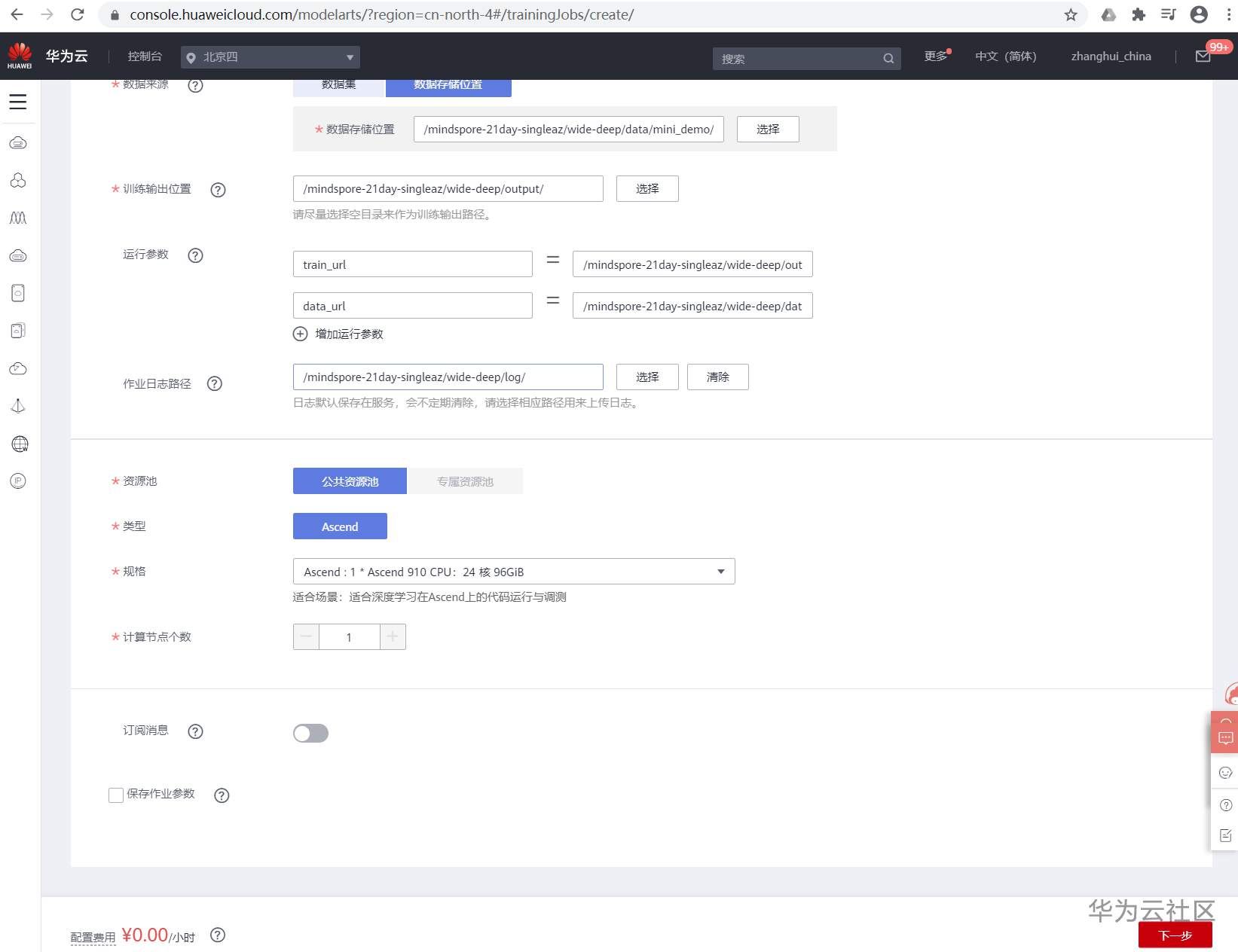Open the 更多 menu in header
1238x952 pixels.
[x=937, y=56]
